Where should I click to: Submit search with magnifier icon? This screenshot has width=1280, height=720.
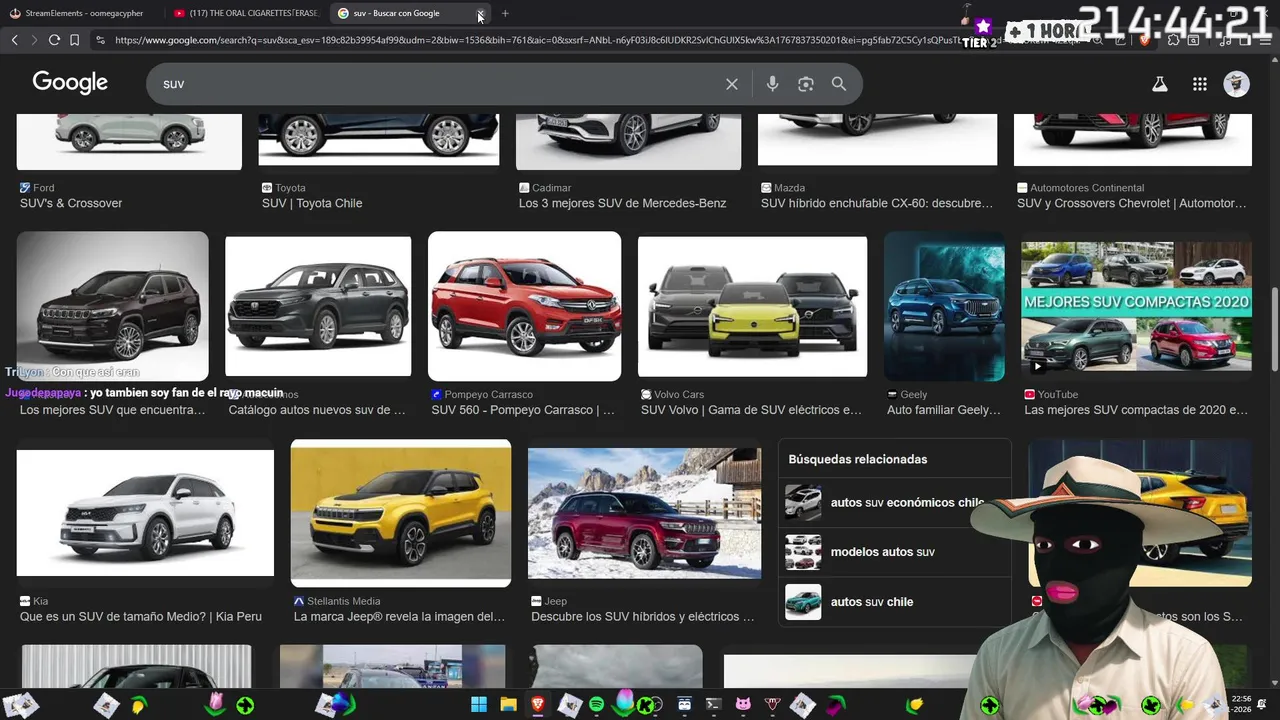pos(839,84)
